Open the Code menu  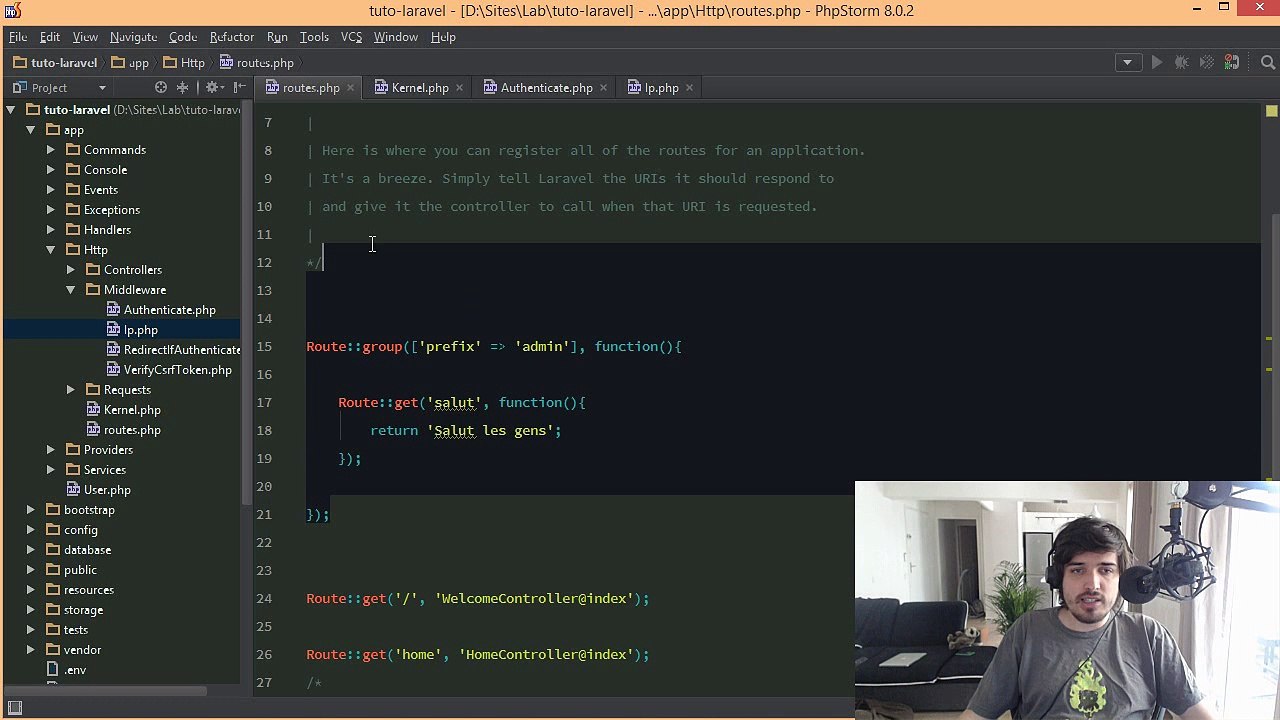point(183,37)
